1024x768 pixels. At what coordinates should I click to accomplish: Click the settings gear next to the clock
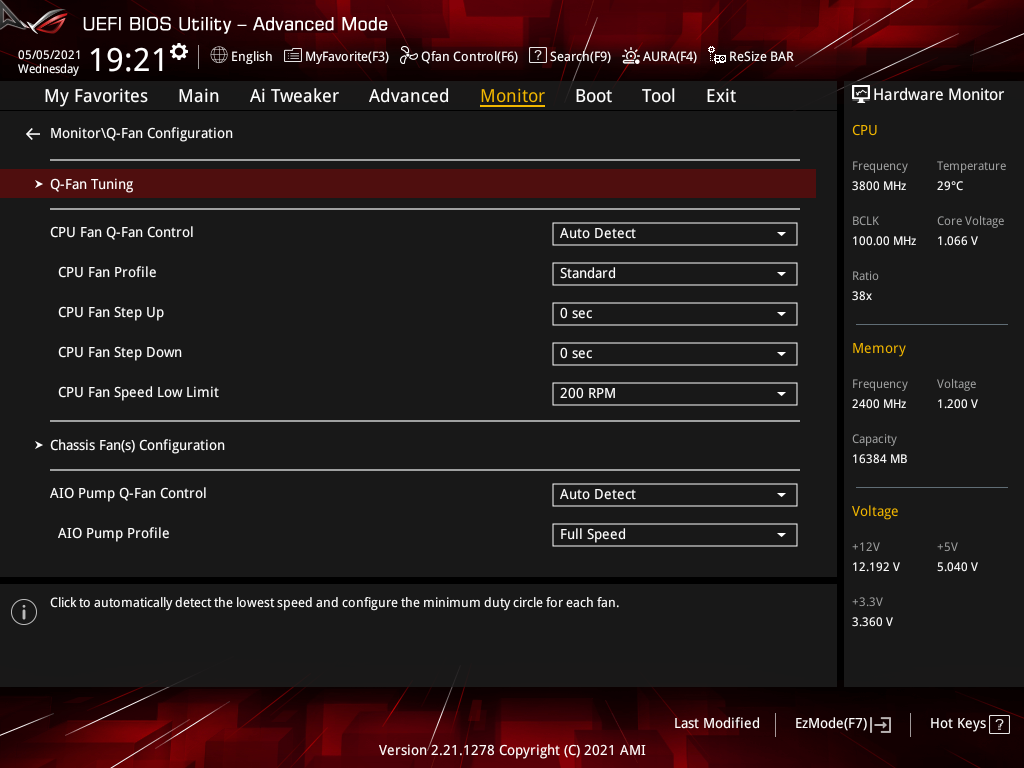(x=179, y=52)
